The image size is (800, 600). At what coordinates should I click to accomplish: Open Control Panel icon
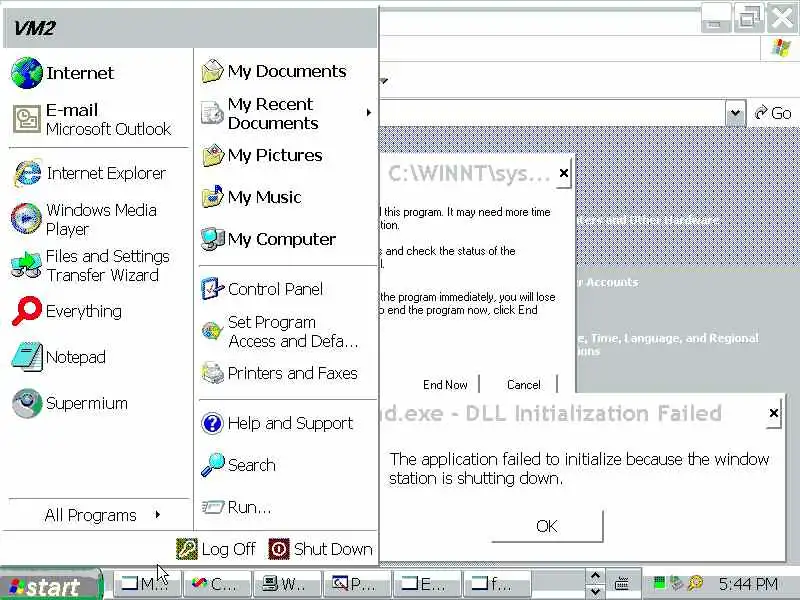[x=212, y=289]
